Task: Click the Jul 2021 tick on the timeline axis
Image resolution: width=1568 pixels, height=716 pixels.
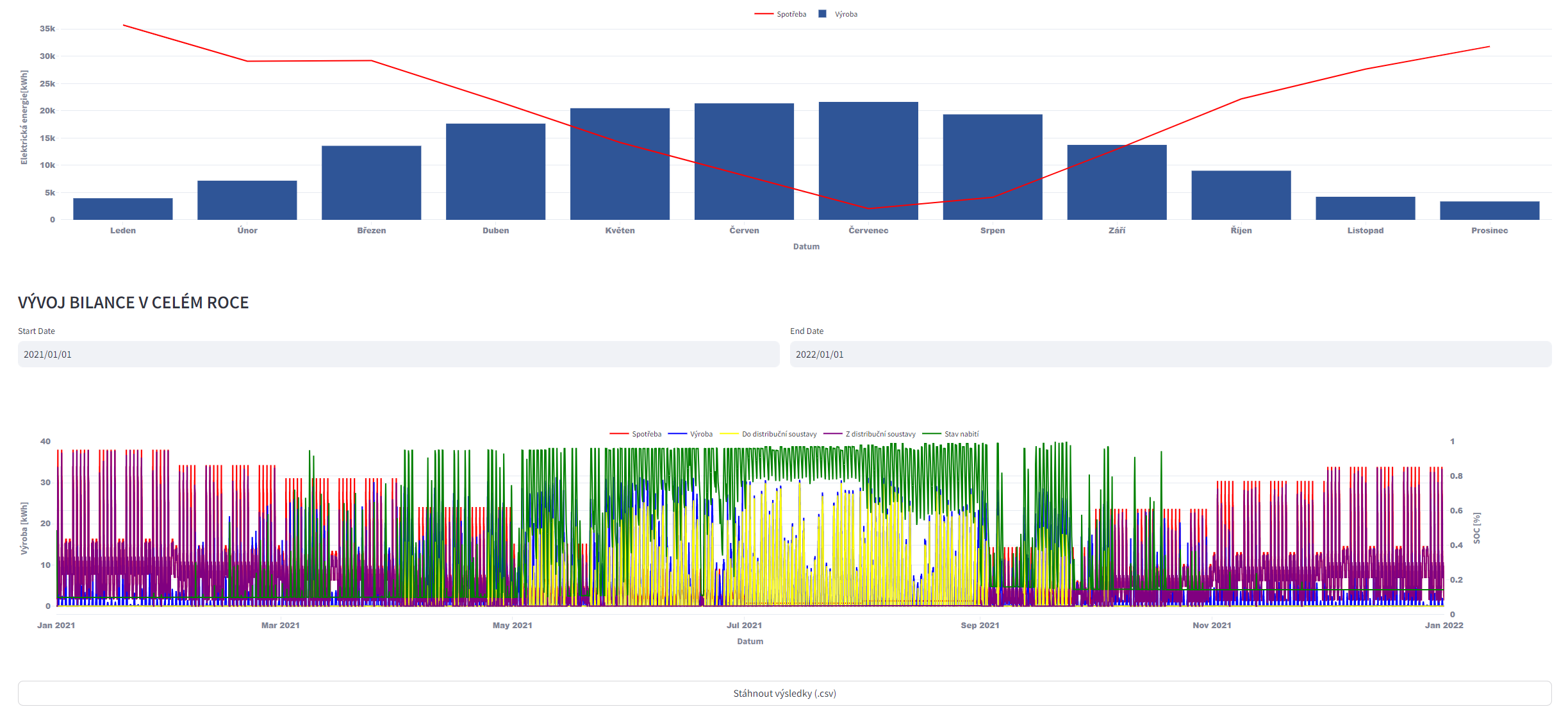Action: tap(745, 626)
